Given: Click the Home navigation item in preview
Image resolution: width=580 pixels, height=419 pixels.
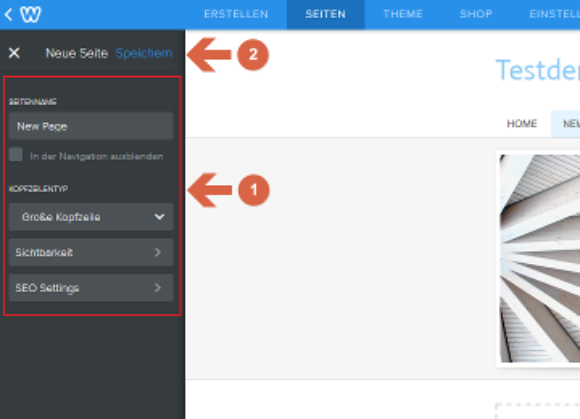Looking at the screenshot, I should tap(522, 124).
